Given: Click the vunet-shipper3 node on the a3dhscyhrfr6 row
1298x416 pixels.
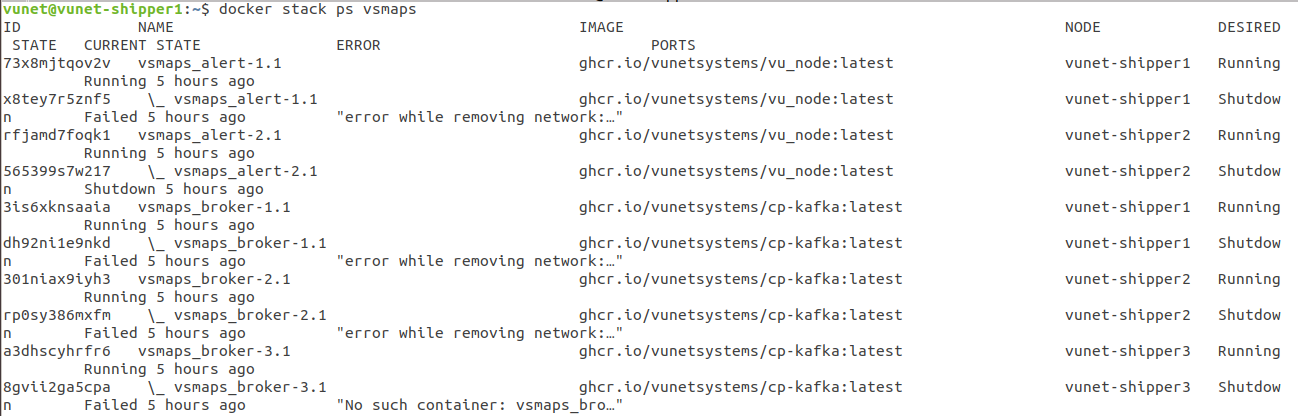Looking at the screenshot, I should [1128, 351].
